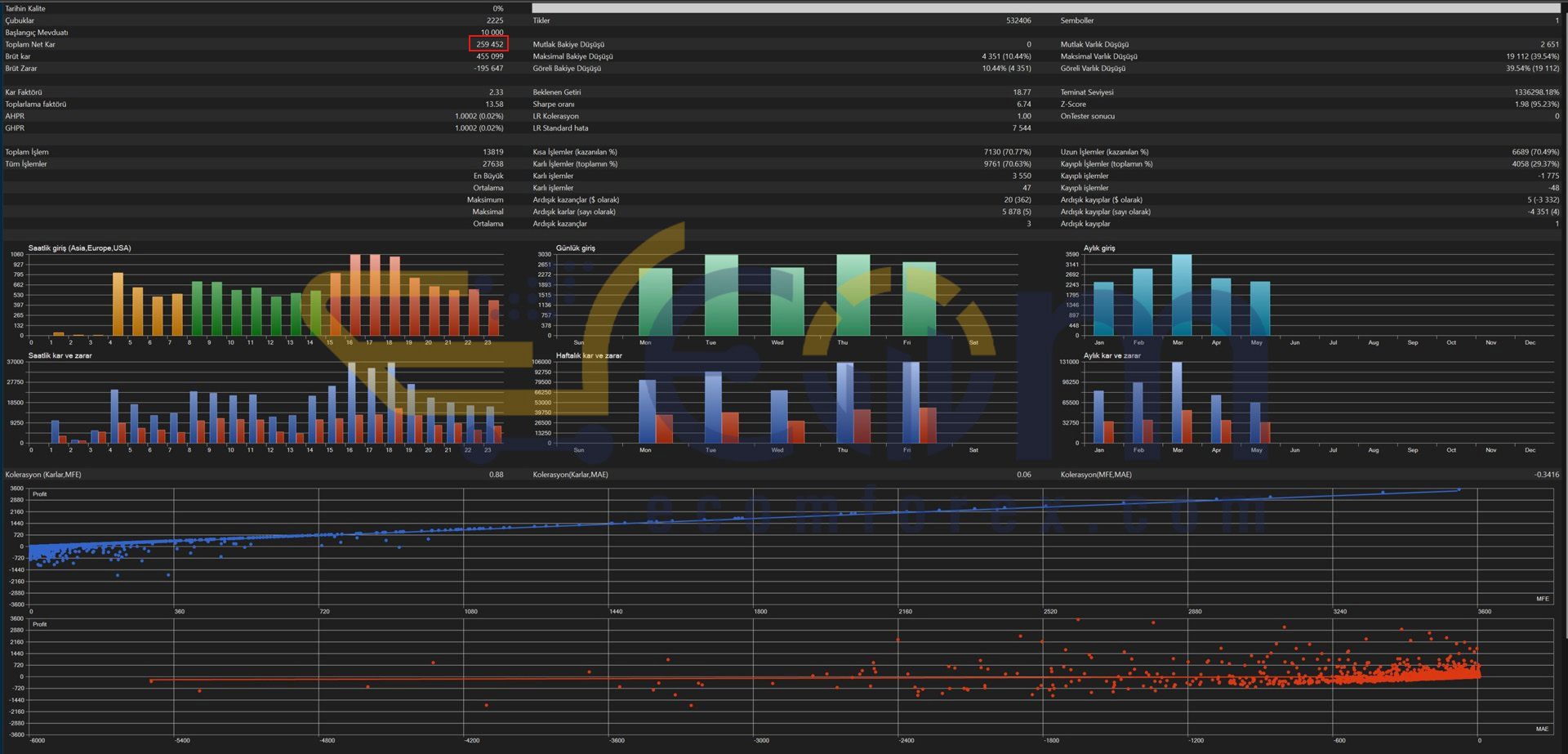Screen dimensions: 1568x754
Task: Click the losing trades value '4058 (29.37%)'
Action: (x=1535, y=164)
